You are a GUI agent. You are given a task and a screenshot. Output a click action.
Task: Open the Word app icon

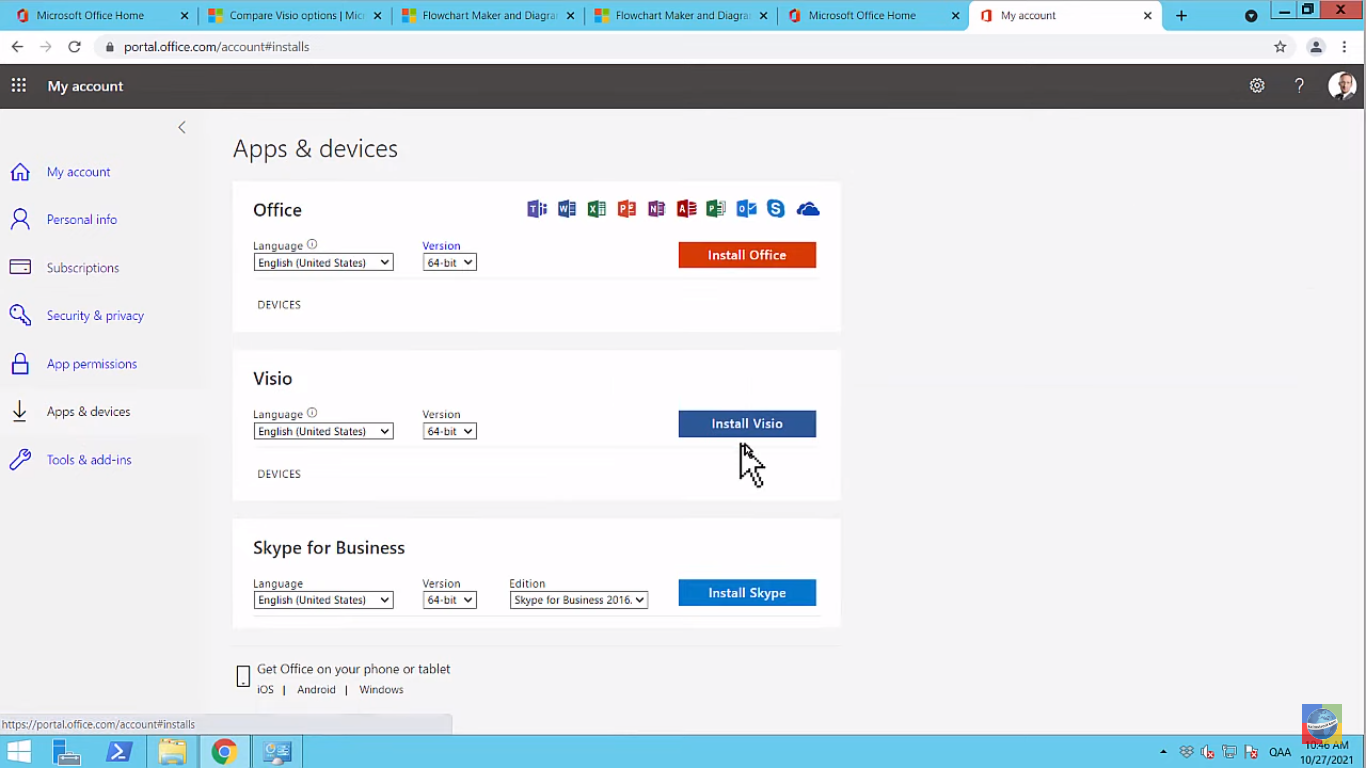(567, 208)
